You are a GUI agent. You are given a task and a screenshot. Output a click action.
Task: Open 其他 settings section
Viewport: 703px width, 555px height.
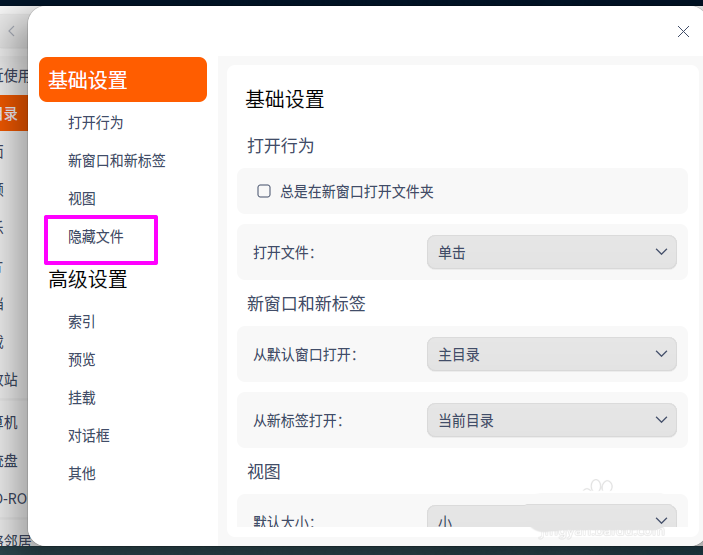[82, 474]
